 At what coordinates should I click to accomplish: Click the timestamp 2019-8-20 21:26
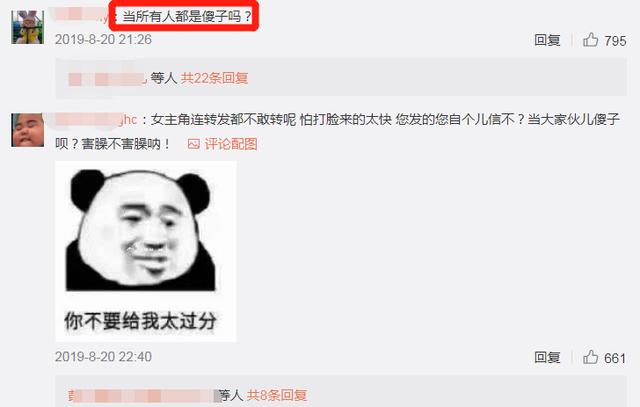(x=103, y=40)
